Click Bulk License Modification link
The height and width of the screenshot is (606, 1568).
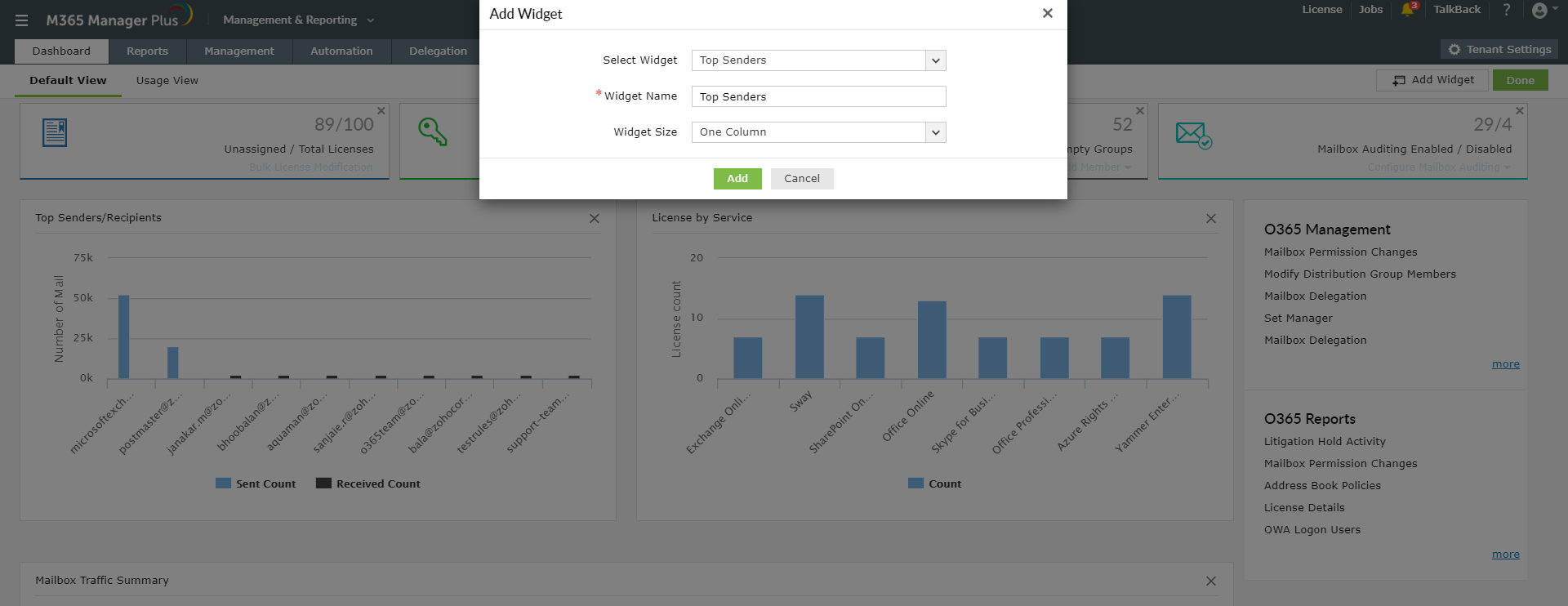tap(311, 167)
